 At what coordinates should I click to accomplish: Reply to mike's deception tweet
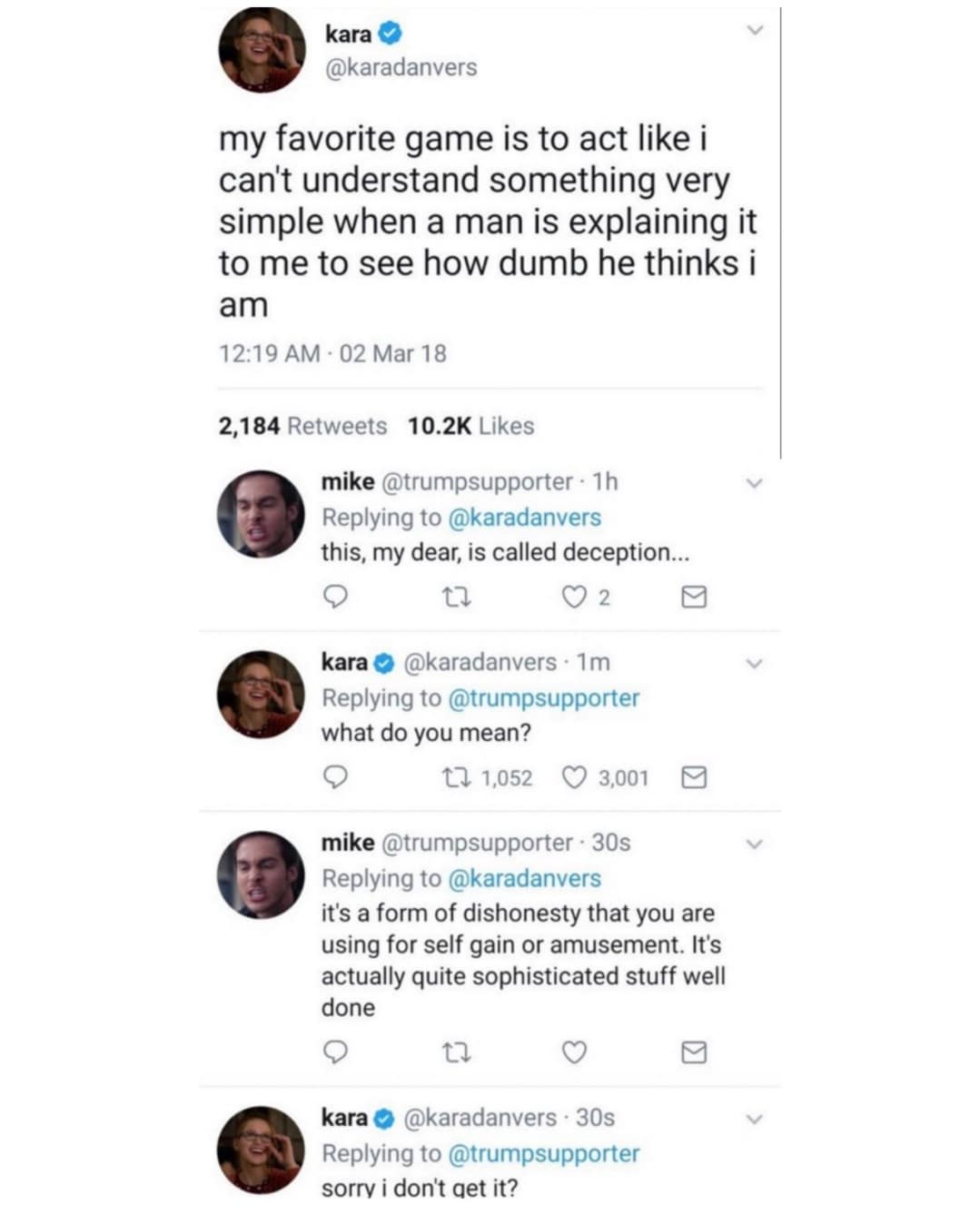click(336, 597)
